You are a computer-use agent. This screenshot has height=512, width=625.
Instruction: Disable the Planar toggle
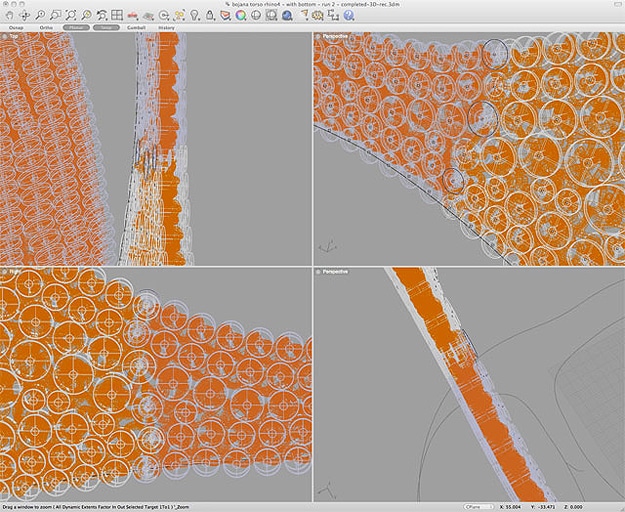coord(76,28)
